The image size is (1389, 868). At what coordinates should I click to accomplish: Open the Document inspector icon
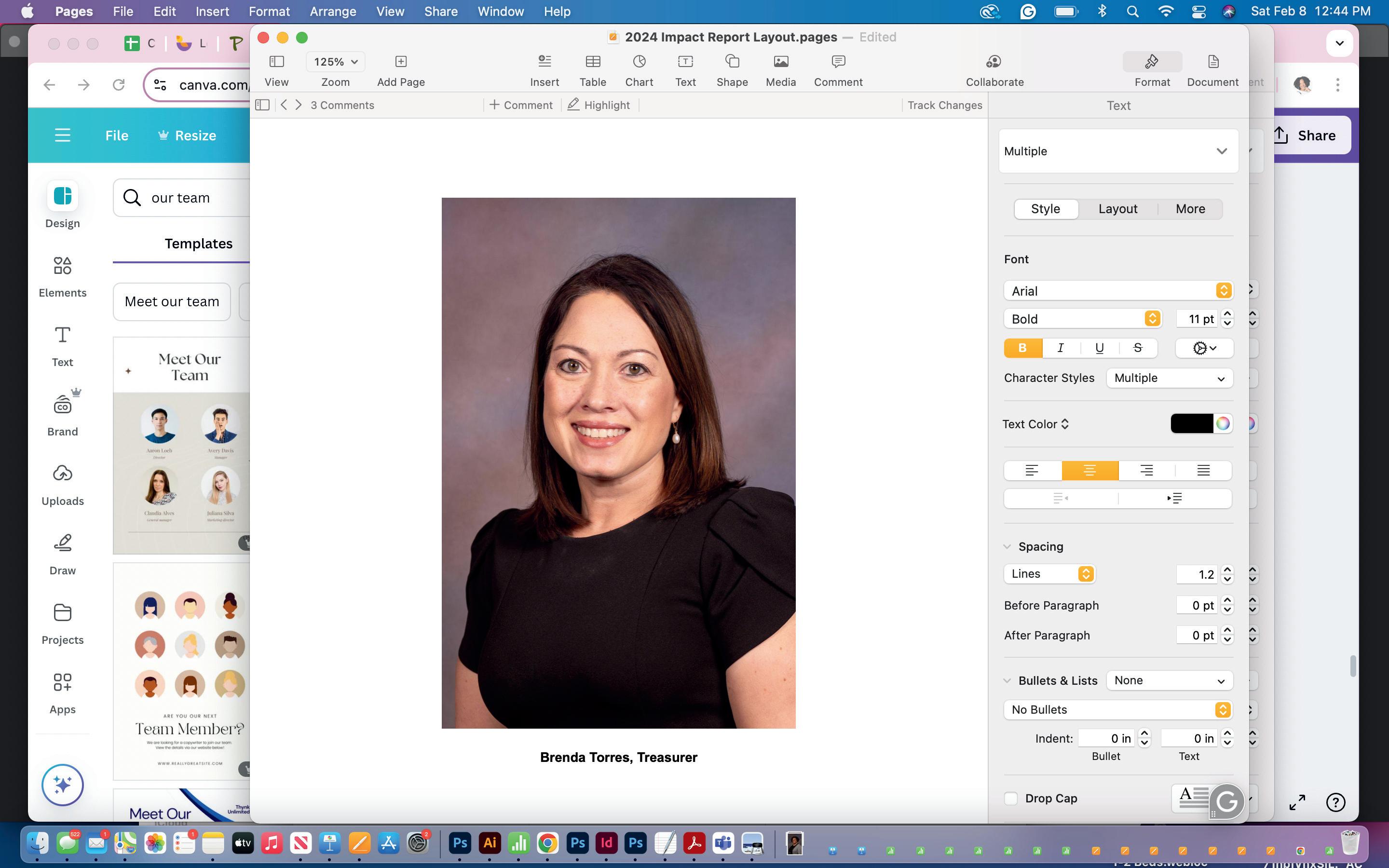[1212, 62]
